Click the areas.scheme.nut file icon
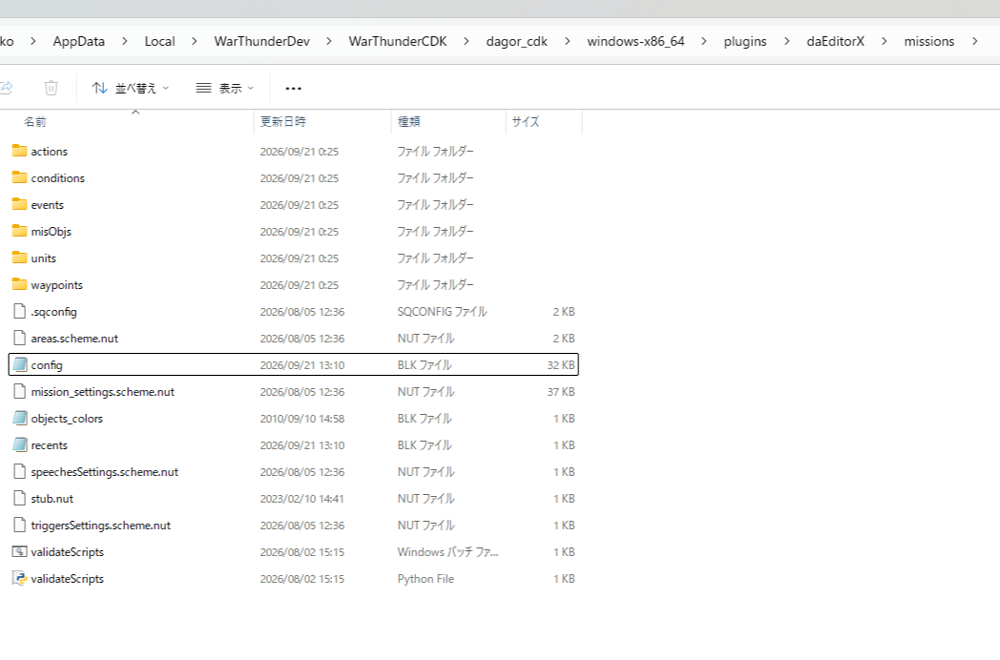1000x660 pixels. (x=20, y=339)
